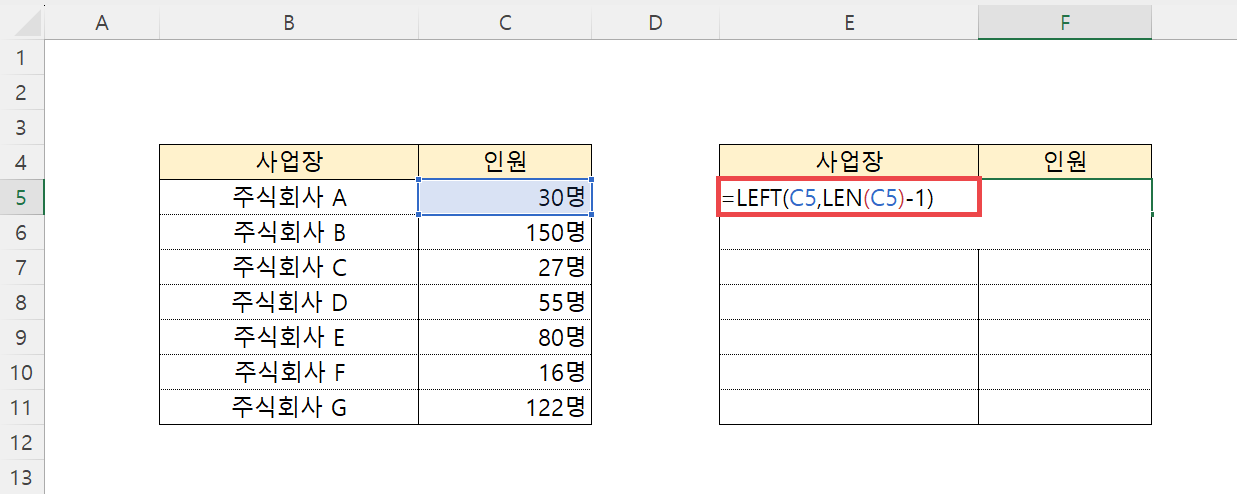Select row 5 header
This screenshot has width=1237, height=494.
22,197
